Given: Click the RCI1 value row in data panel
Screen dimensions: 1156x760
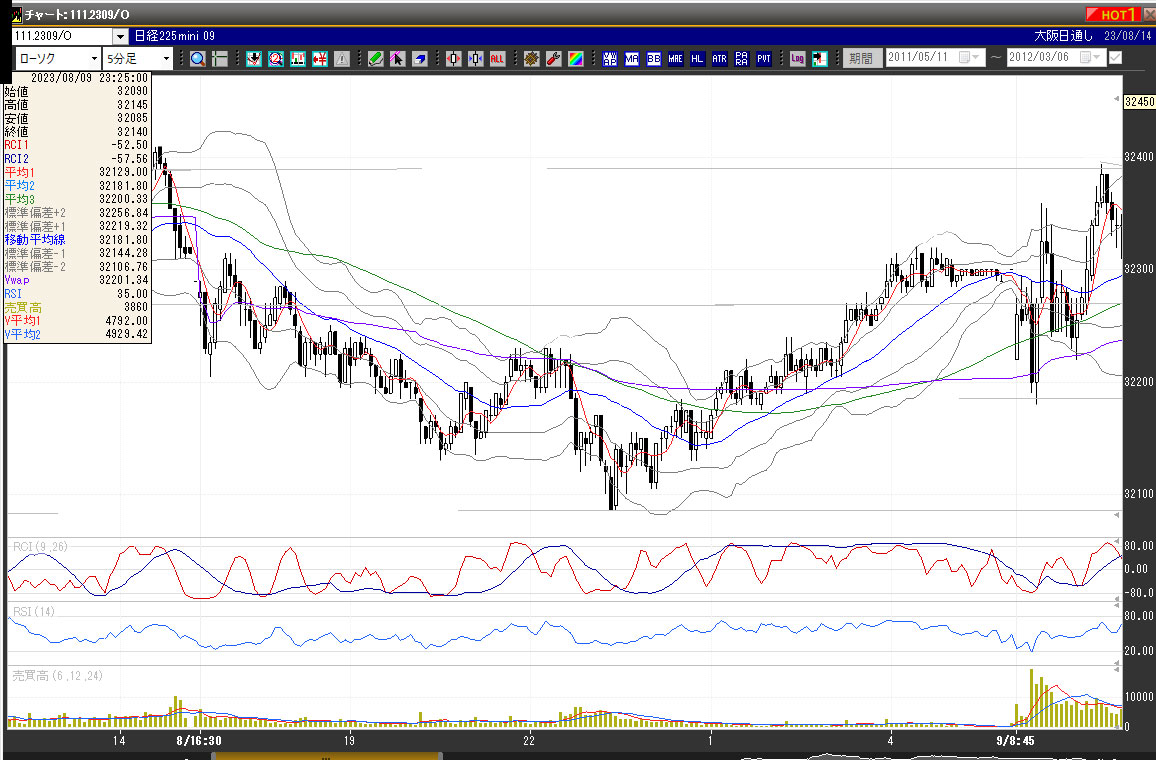Looking at the screenshot, I should click(x=77, y=145).
